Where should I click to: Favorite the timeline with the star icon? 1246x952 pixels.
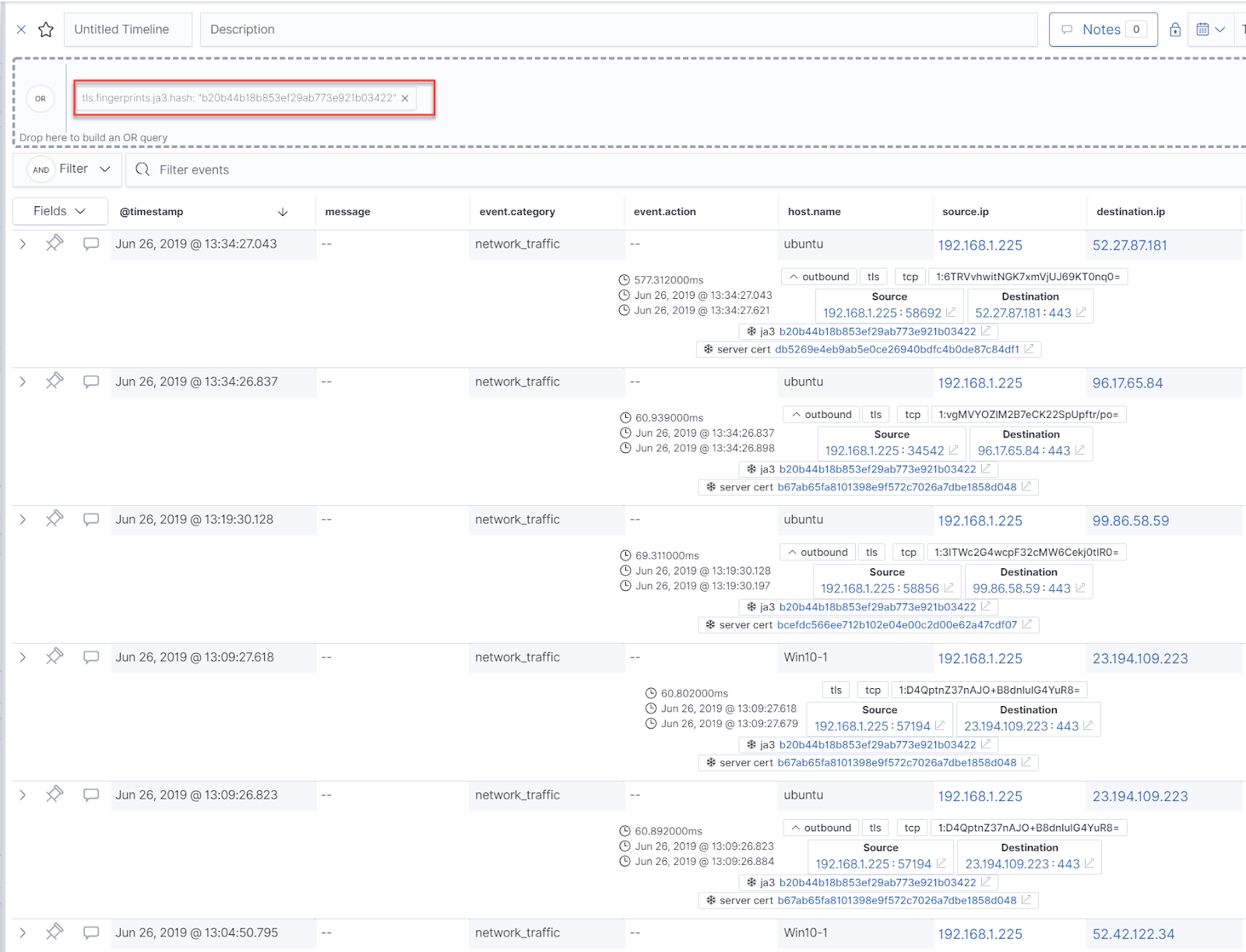[46, 30]
